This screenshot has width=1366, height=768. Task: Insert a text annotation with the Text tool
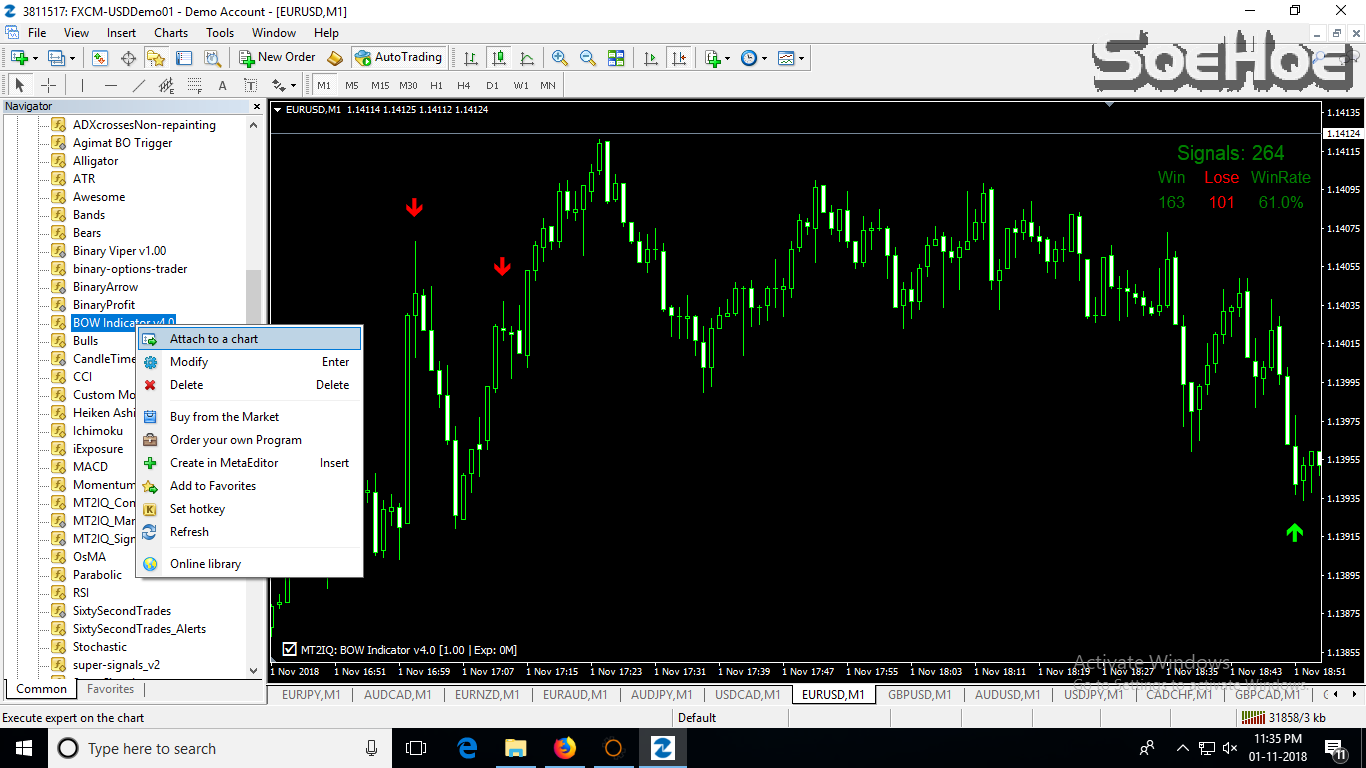point(222,85)
